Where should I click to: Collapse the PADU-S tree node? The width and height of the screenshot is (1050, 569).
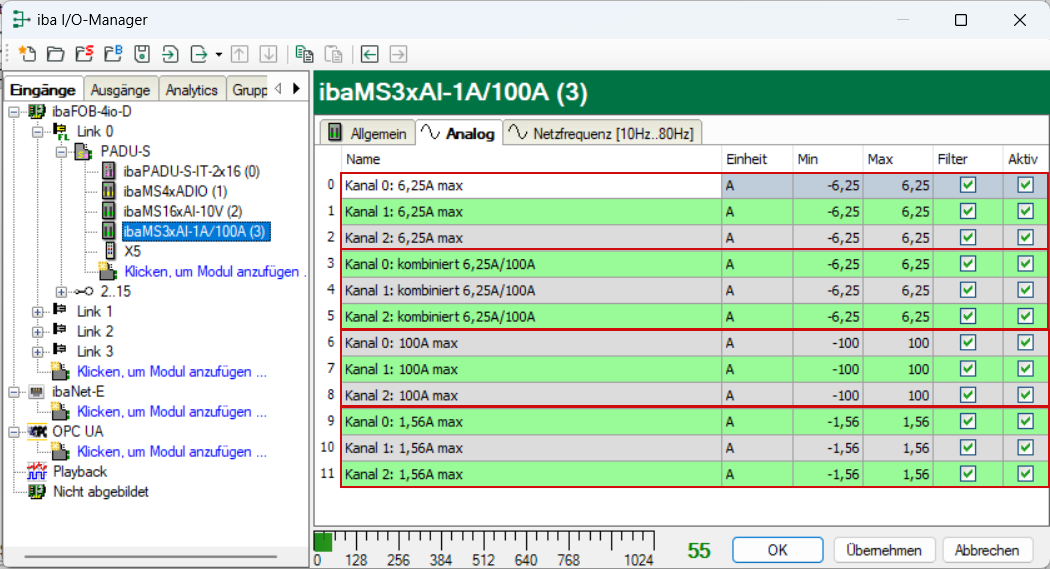58,151
